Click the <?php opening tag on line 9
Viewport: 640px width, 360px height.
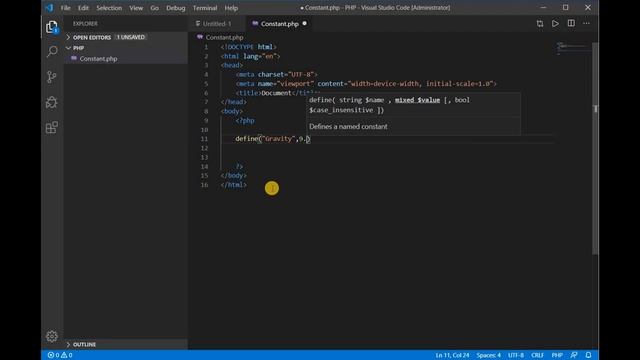[245, 121]
